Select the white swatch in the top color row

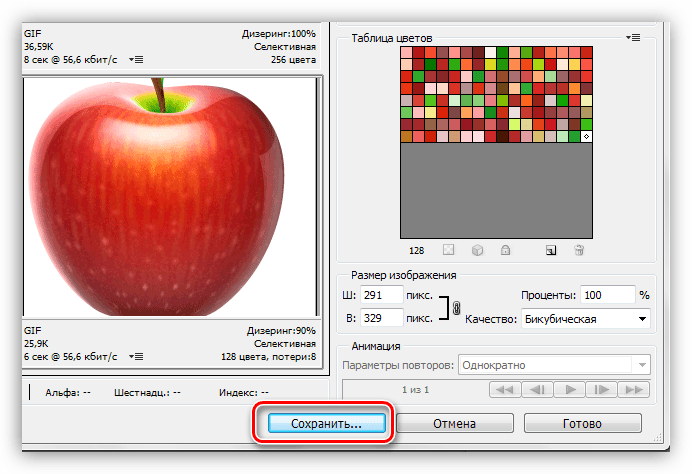[490, 53]
